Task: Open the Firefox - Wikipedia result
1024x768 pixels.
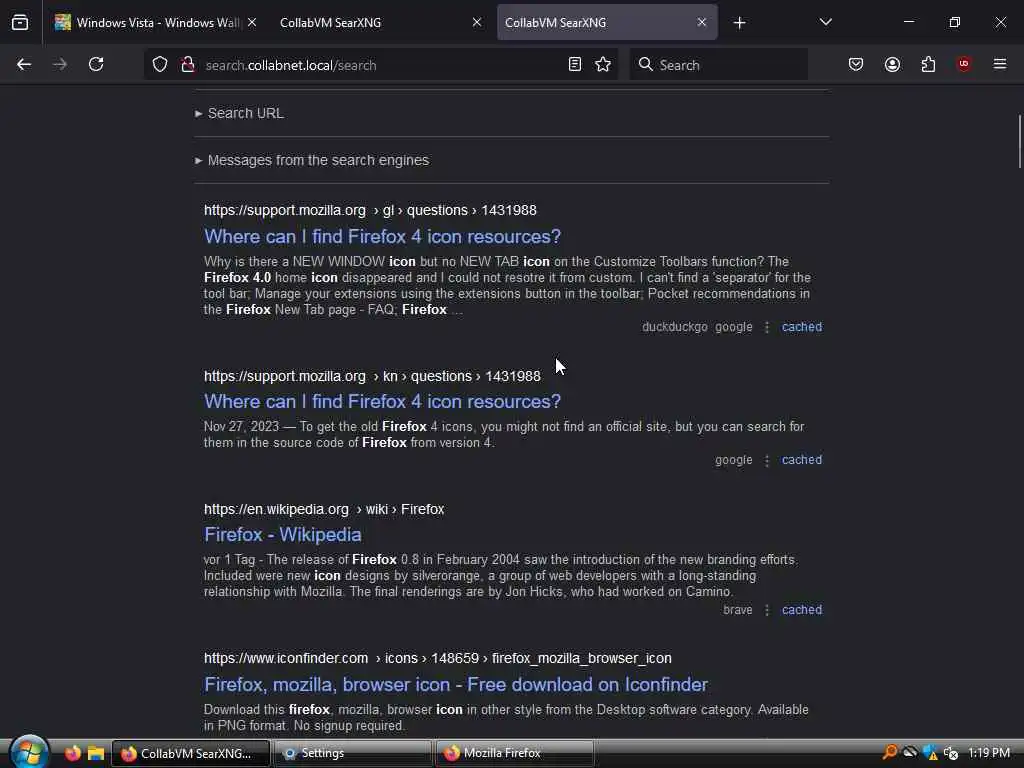Action: tap(283, 535)
